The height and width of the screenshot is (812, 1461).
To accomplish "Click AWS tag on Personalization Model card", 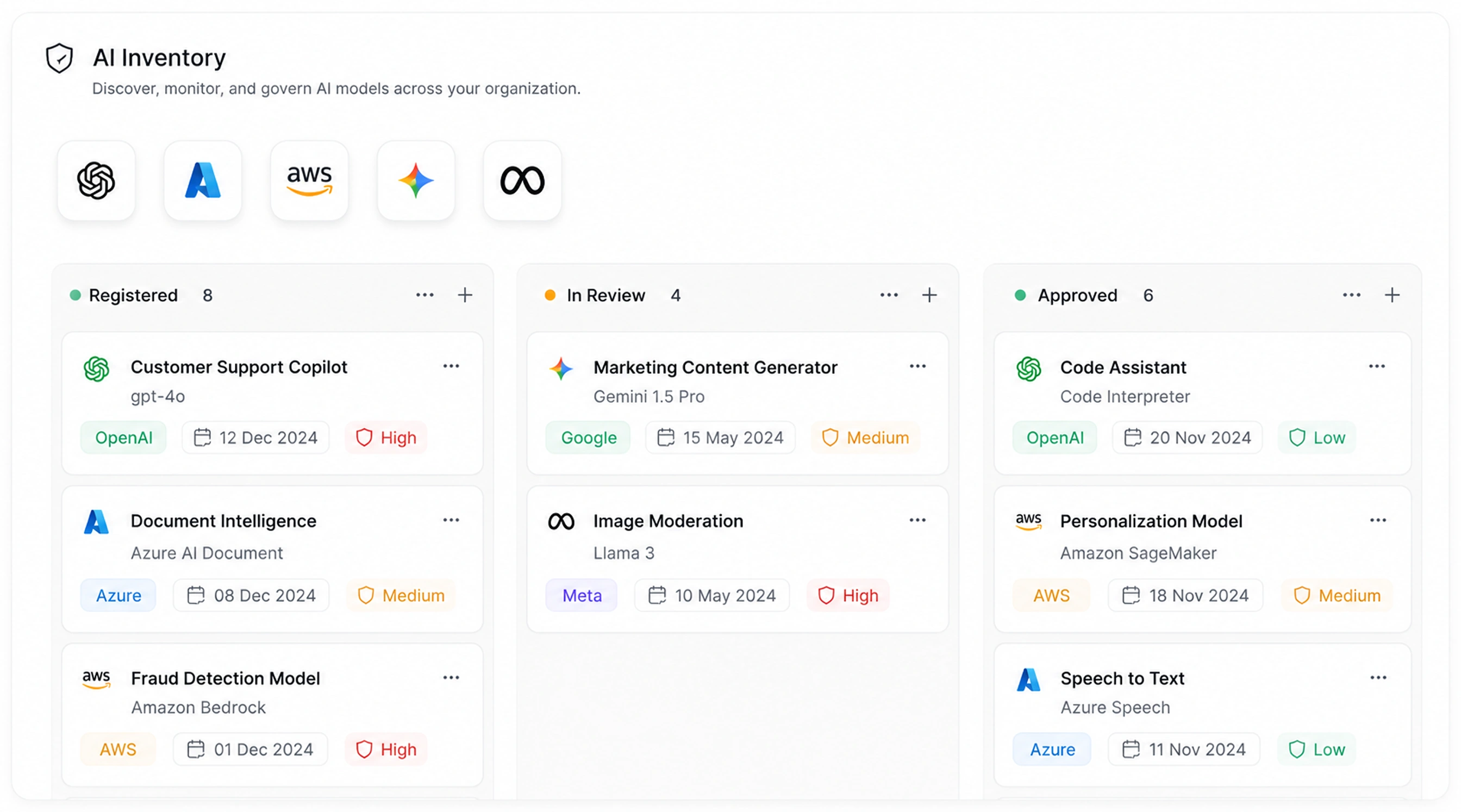I will click(1052, 595).
